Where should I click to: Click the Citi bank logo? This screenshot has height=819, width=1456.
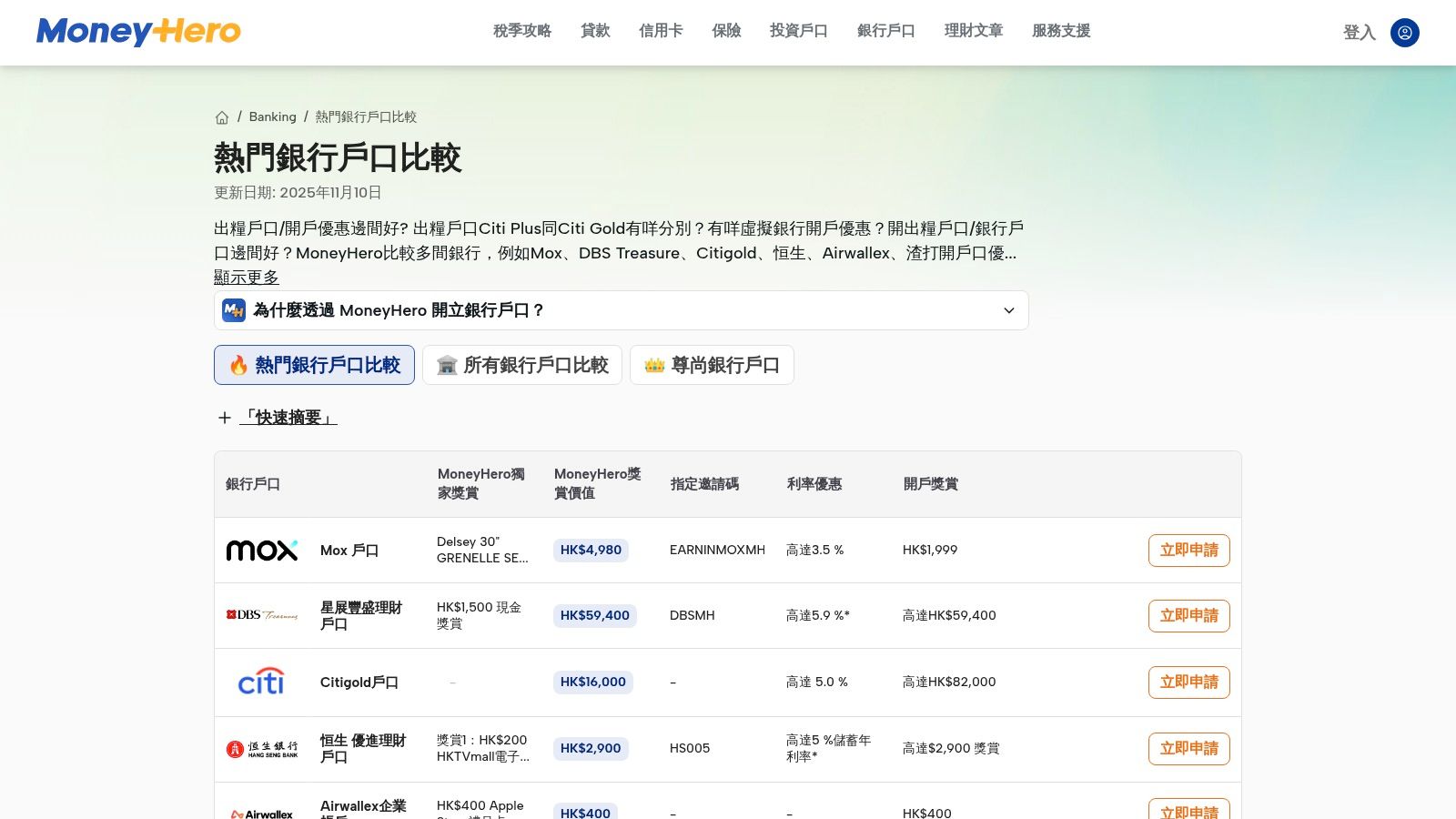coord(262,682)
